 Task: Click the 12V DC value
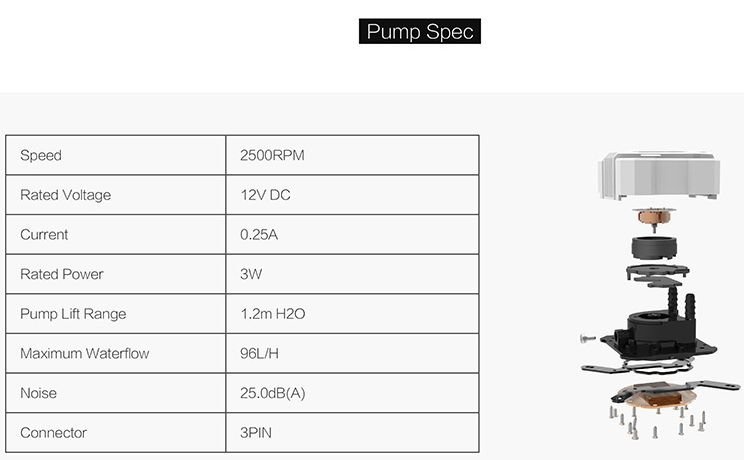[265, 195]
